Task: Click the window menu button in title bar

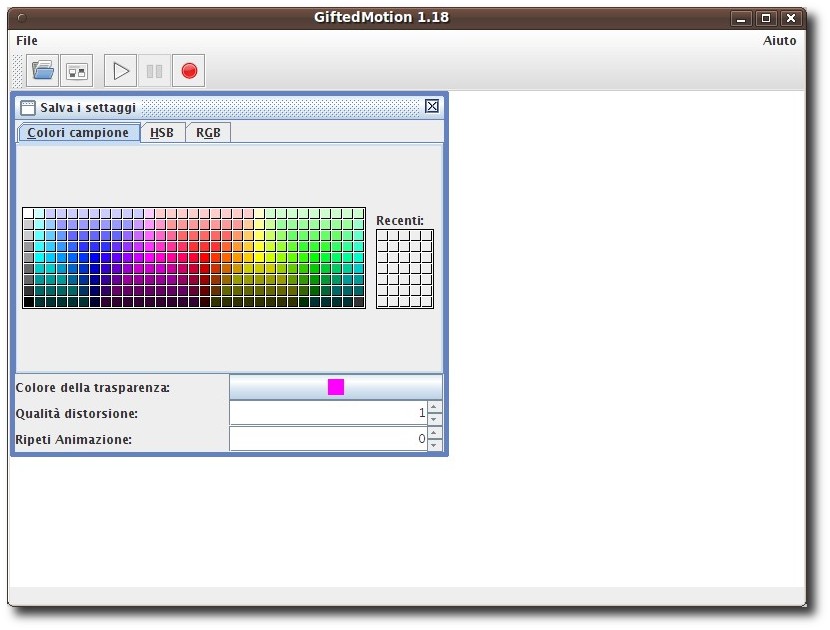Action: 22,19
